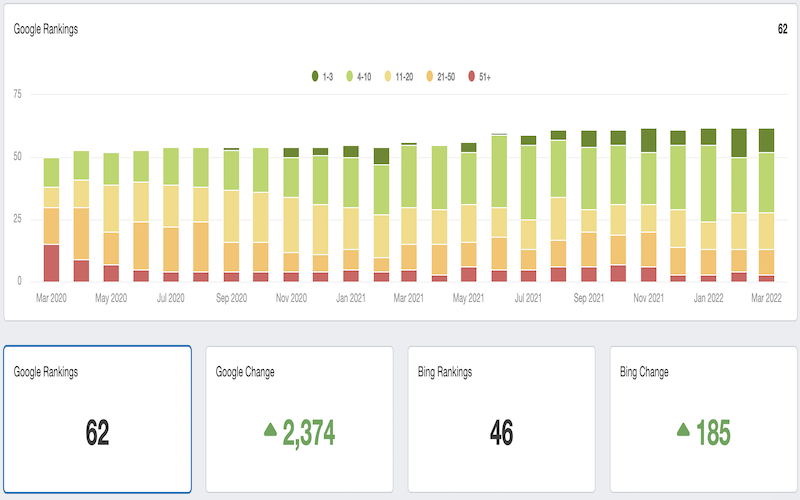Click the Mar 2021 axis label
The height and width of the screenshot is (500, 800).
point(409,298)
